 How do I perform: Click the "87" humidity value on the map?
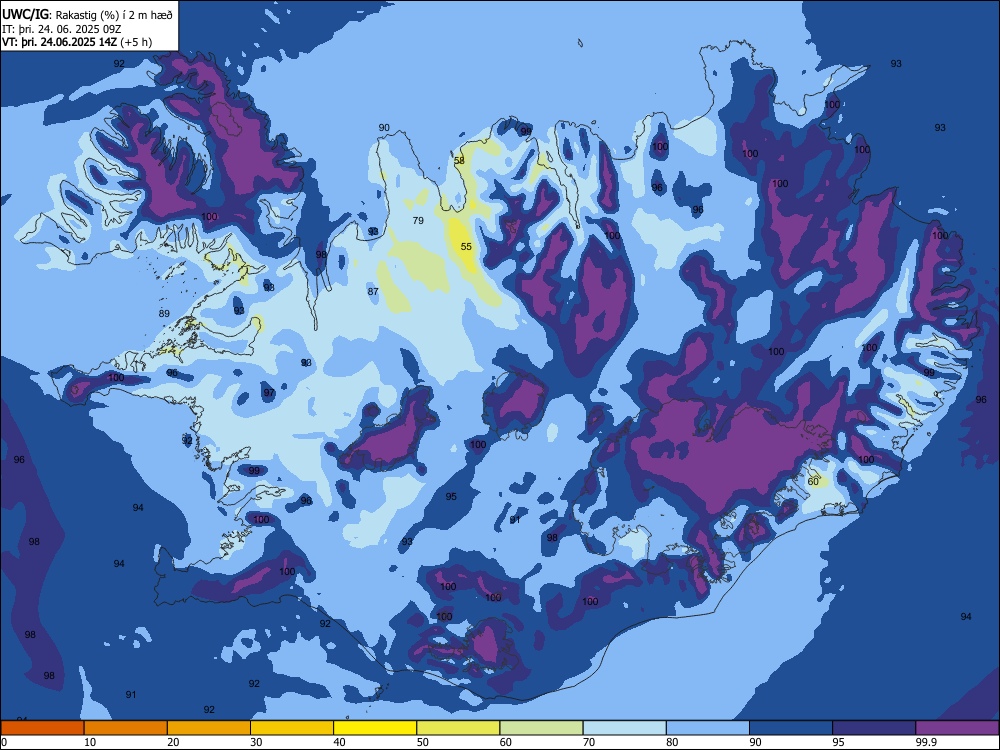[373, 291]
